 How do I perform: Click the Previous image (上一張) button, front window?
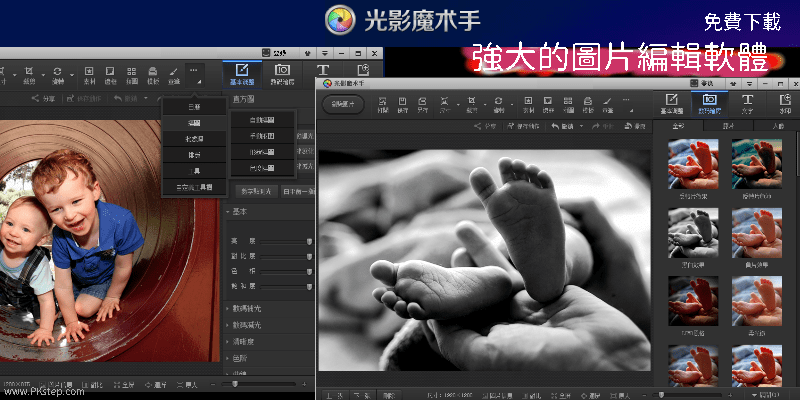(x=333, y=395)
